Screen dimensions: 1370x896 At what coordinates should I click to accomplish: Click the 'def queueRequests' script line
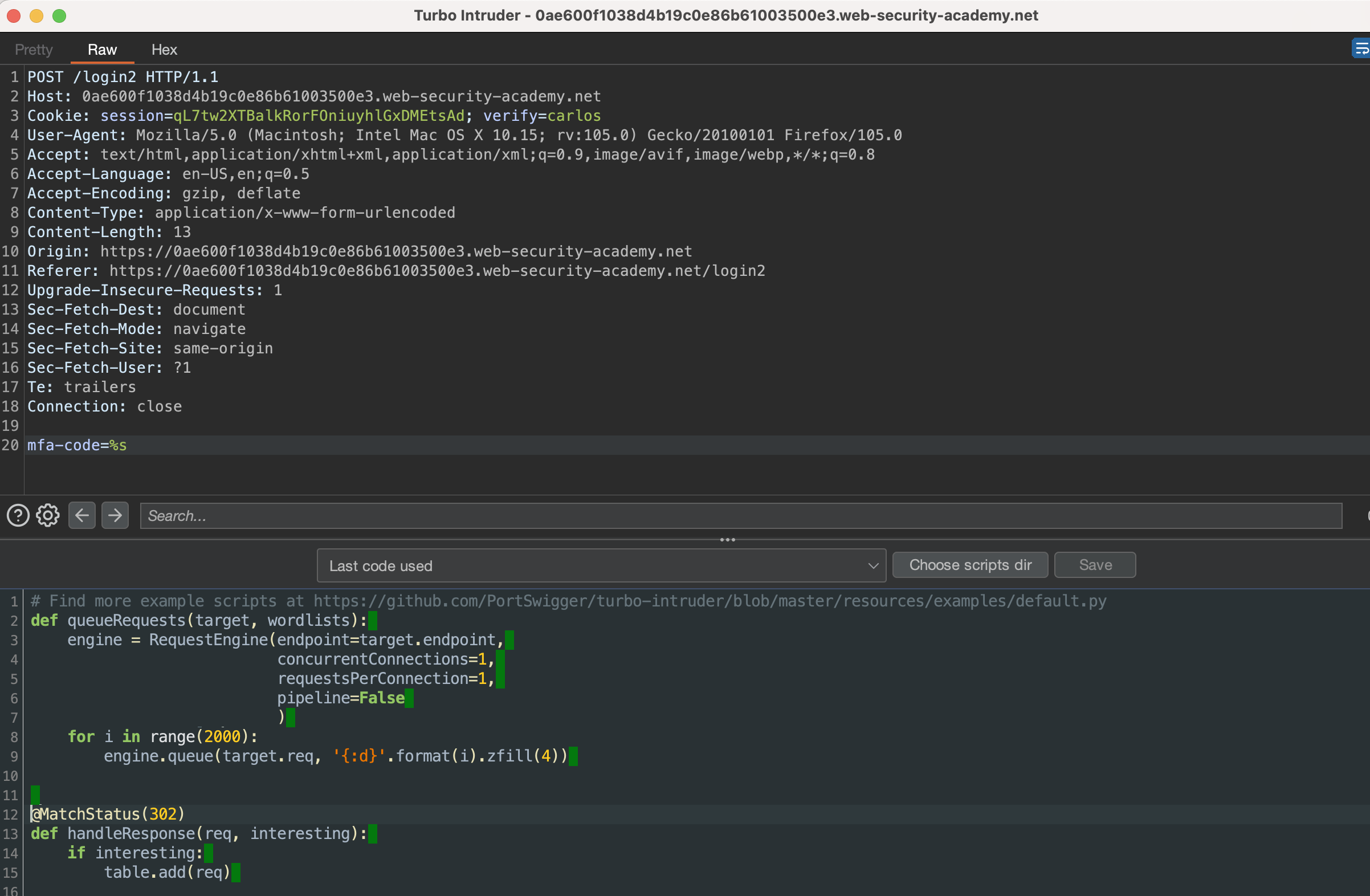[199, 621]
